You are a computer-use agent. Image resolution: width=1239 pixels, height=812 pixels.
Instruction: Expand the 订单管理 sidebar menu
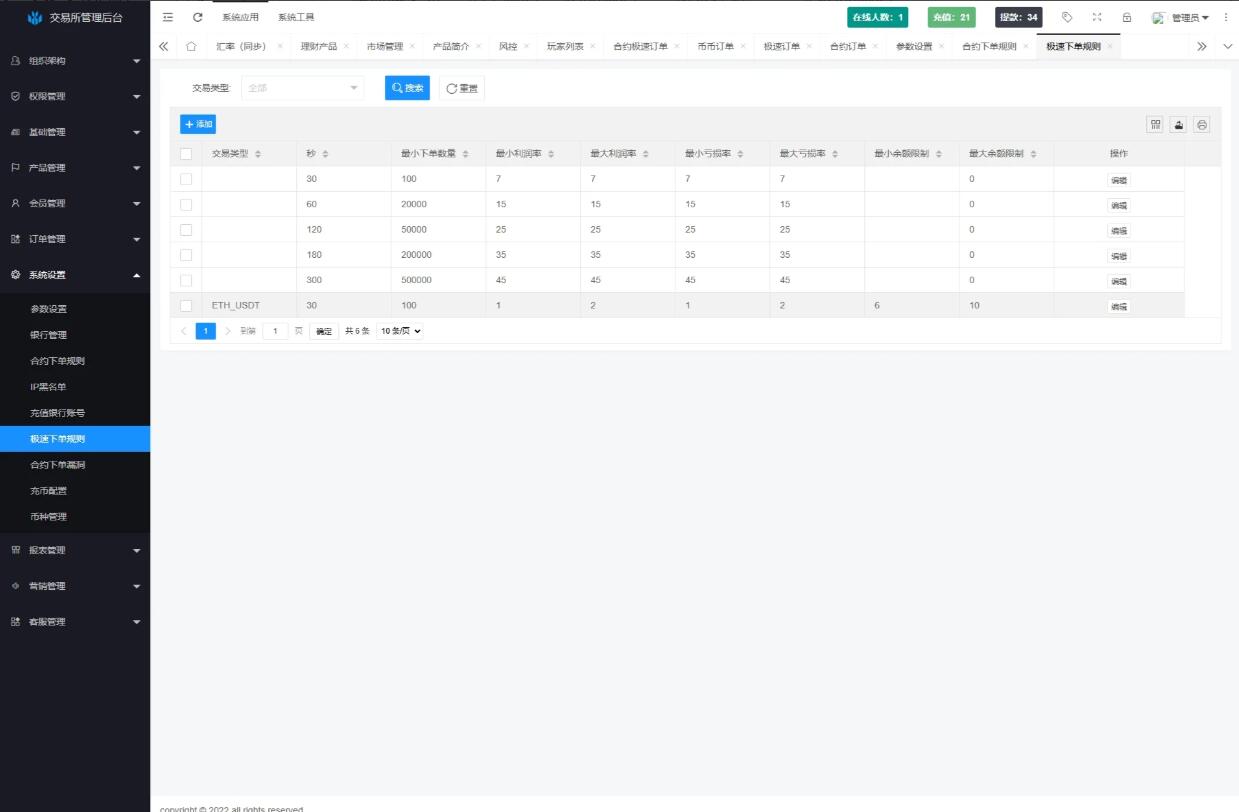point(75,239)
